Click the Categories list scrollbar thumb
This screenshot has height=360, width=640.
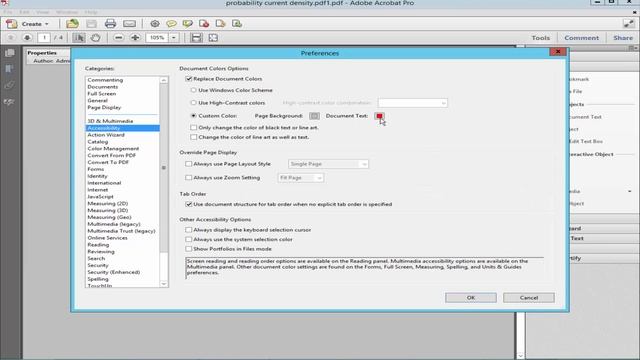(x=164, y=168)
